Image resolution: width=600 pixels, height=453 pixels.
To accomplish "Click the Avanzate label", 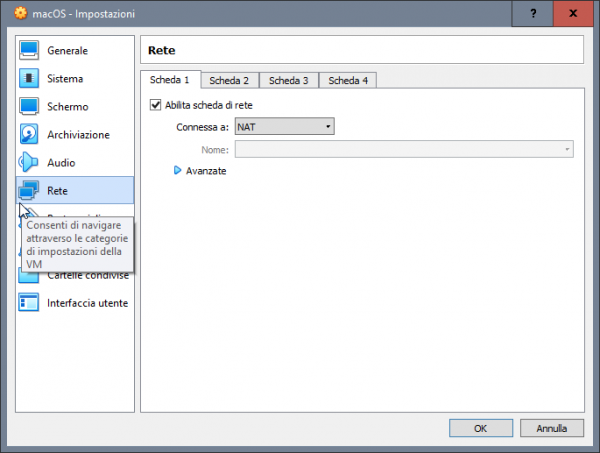I will 206,171.
